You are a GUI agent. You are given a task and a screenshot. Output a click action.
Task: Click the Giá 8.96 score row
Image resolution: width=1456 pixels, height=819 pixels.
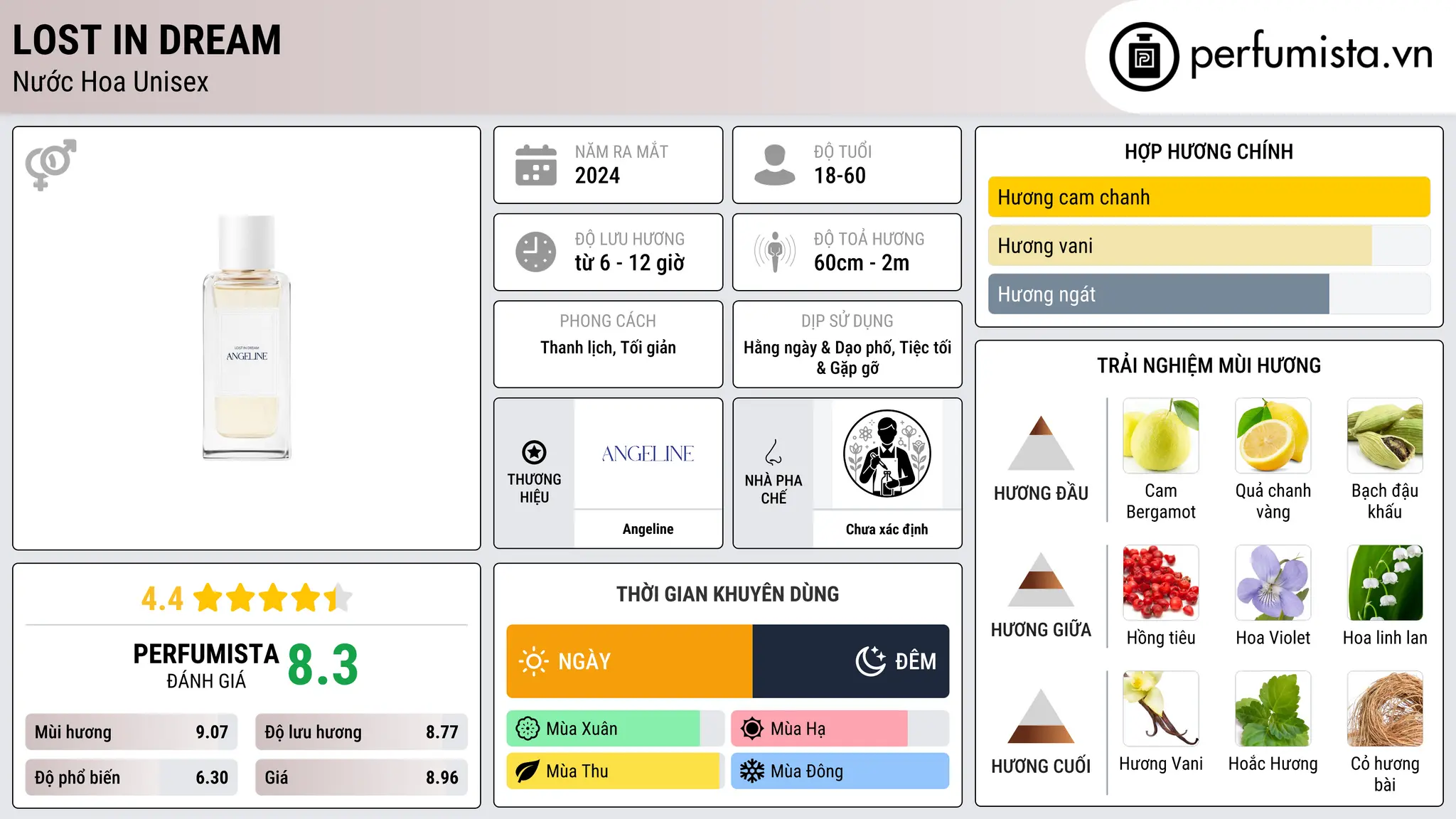tap(362, 777)
